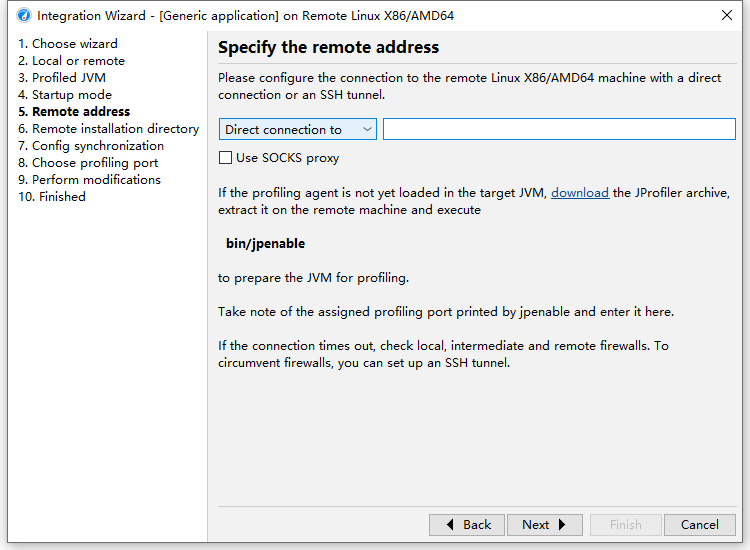Select step 2 Local or remote

71,61
